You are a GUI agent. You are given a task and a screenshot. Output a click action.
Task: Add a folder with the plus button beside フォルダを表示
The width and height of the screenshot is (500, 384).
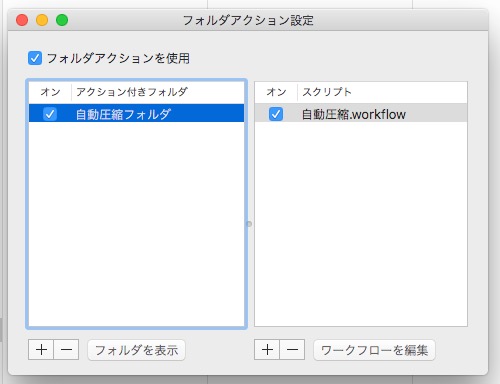click(41, 350)
